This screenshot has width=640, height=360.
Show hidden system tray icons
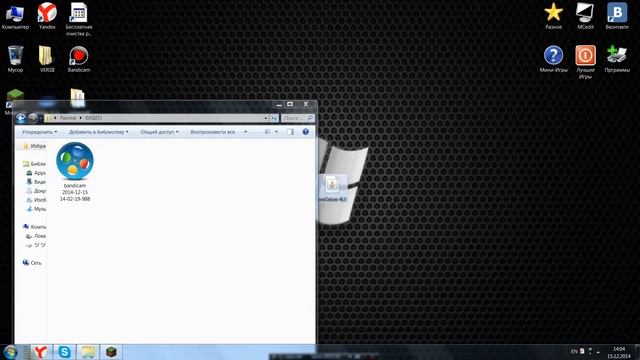598,351
